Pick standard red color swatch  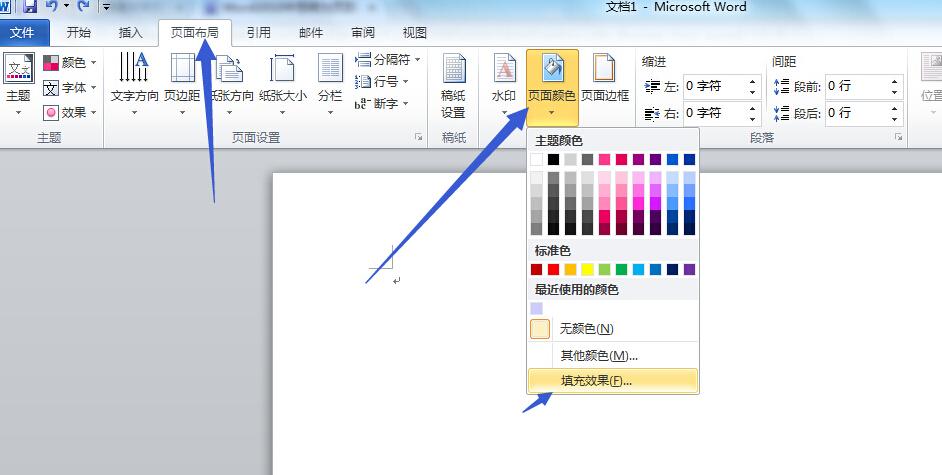coord(553,270)
